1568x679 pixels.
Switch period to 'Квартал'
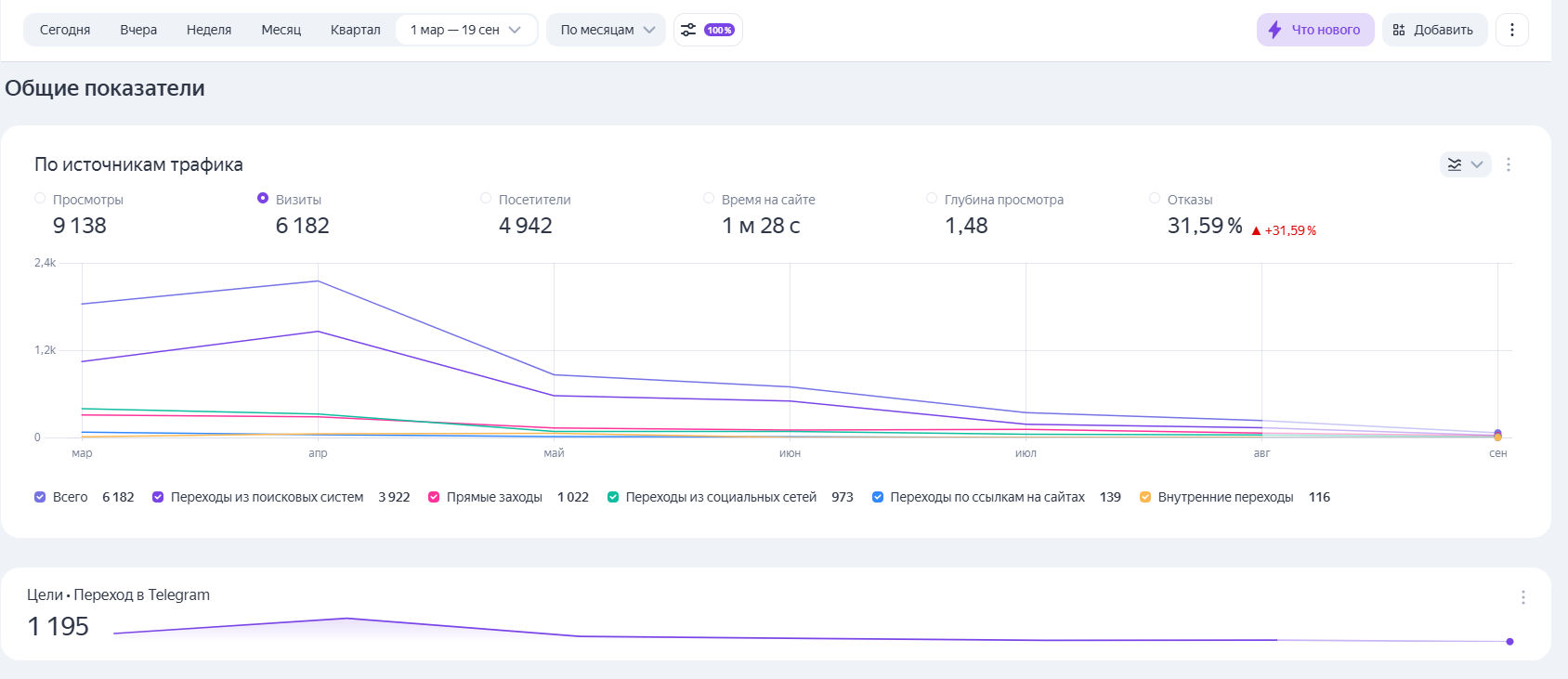pos(355,30)
